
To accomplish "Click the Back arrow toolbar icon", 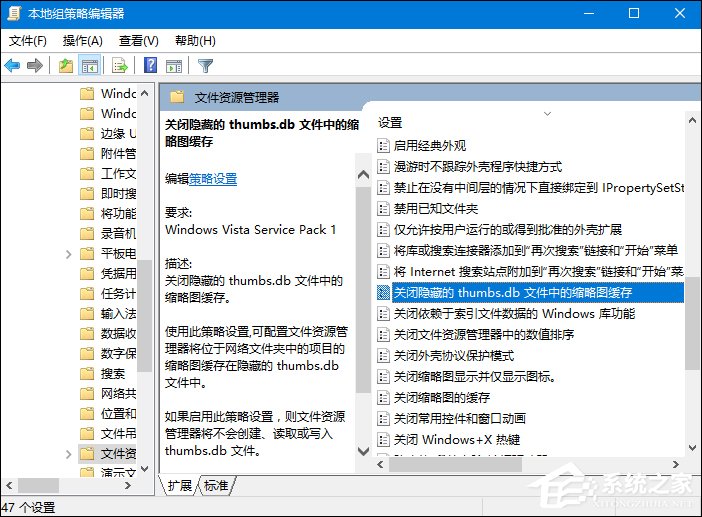I will [13, 66].
